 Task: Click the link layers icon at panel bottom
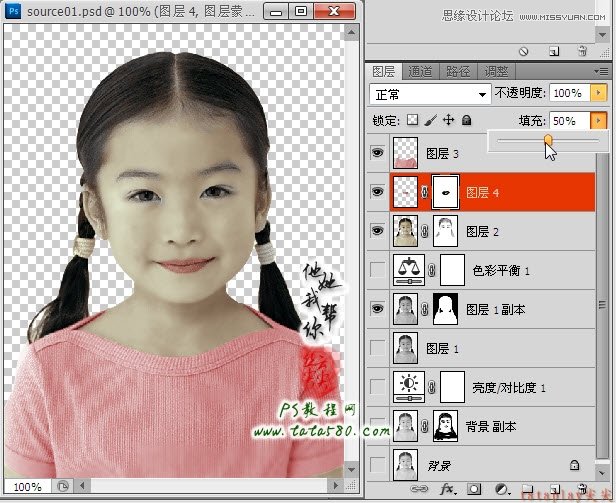point(419,489)
